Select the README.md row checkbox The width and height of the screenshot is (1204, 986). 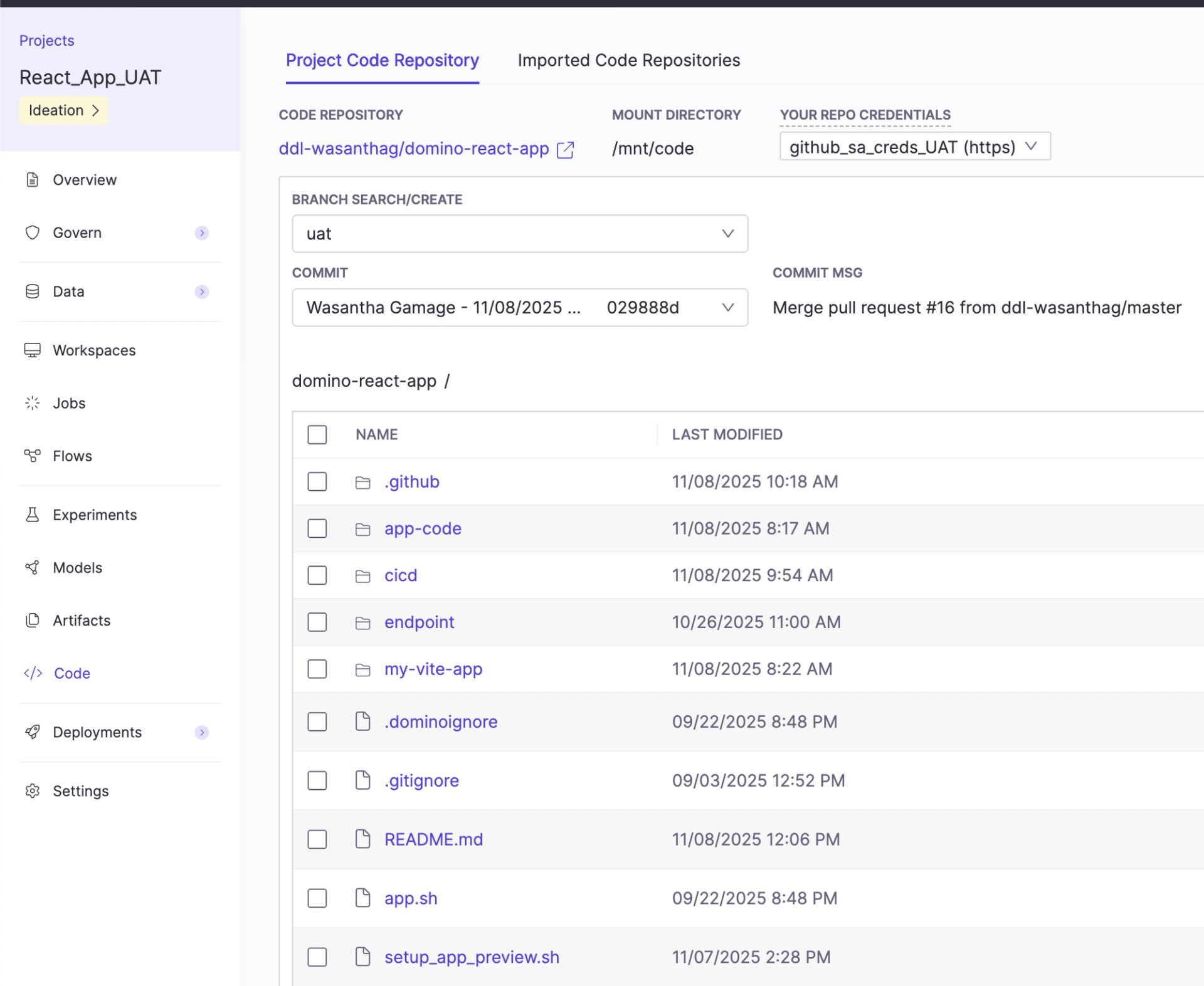pos(317,839)
